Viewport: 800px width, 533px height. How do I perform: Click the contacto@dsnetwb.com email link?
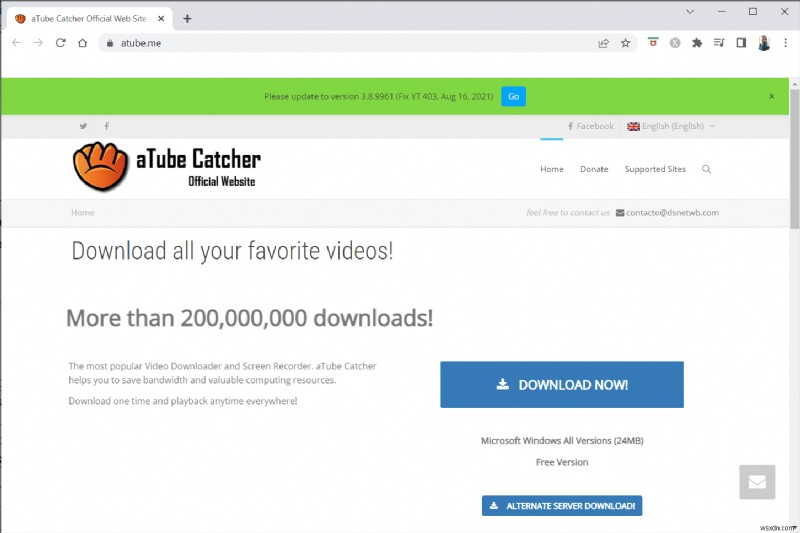[667, 213]
